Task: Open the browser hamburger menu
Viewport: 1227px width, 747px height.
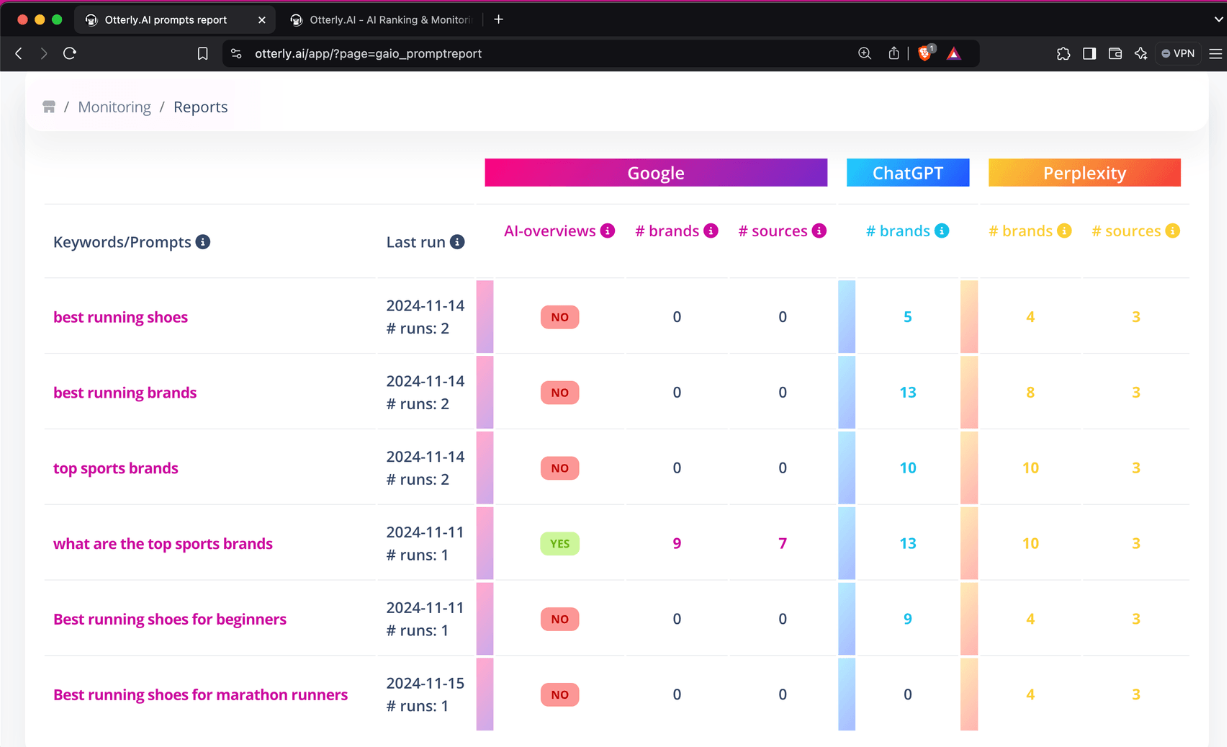Action: point(1215,53)
